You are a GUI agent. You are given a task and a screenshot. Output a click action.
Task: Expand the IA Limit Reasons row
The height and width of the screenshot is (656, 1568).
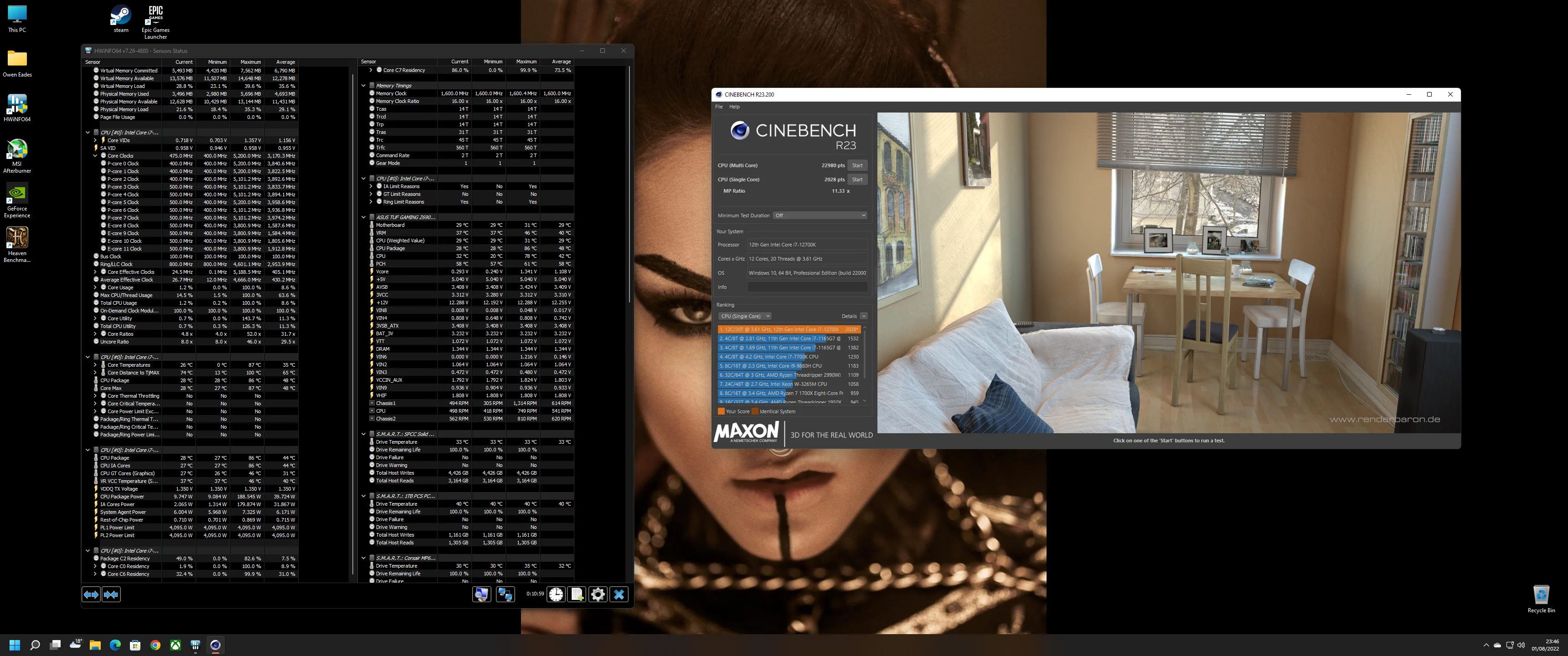click(371, 186)
